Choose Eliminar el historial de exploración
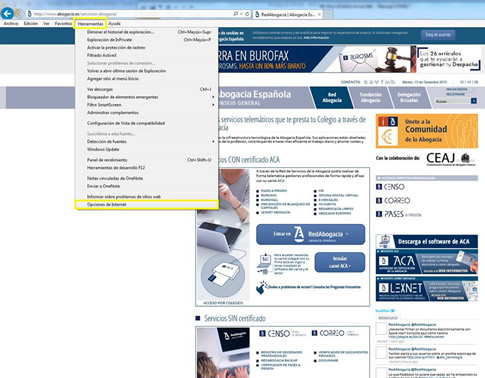485x378 pixels. pyautogui.click(x=147, y=32)
